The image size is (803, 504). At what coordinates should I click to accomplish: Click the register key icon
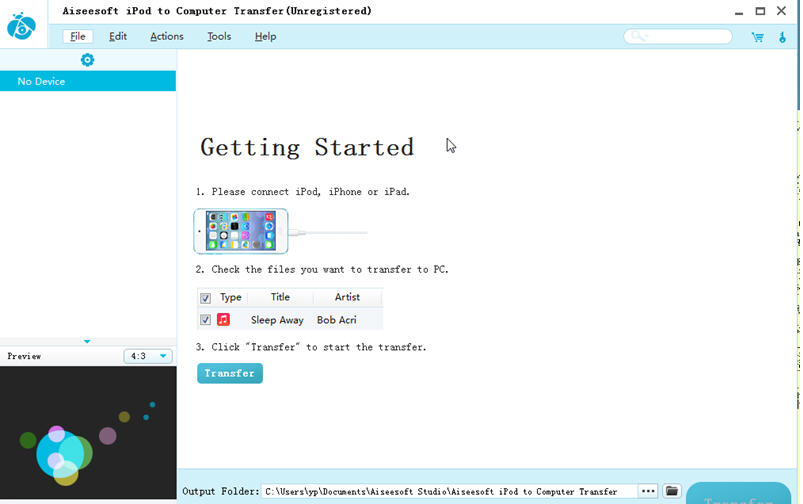[782, 37]
